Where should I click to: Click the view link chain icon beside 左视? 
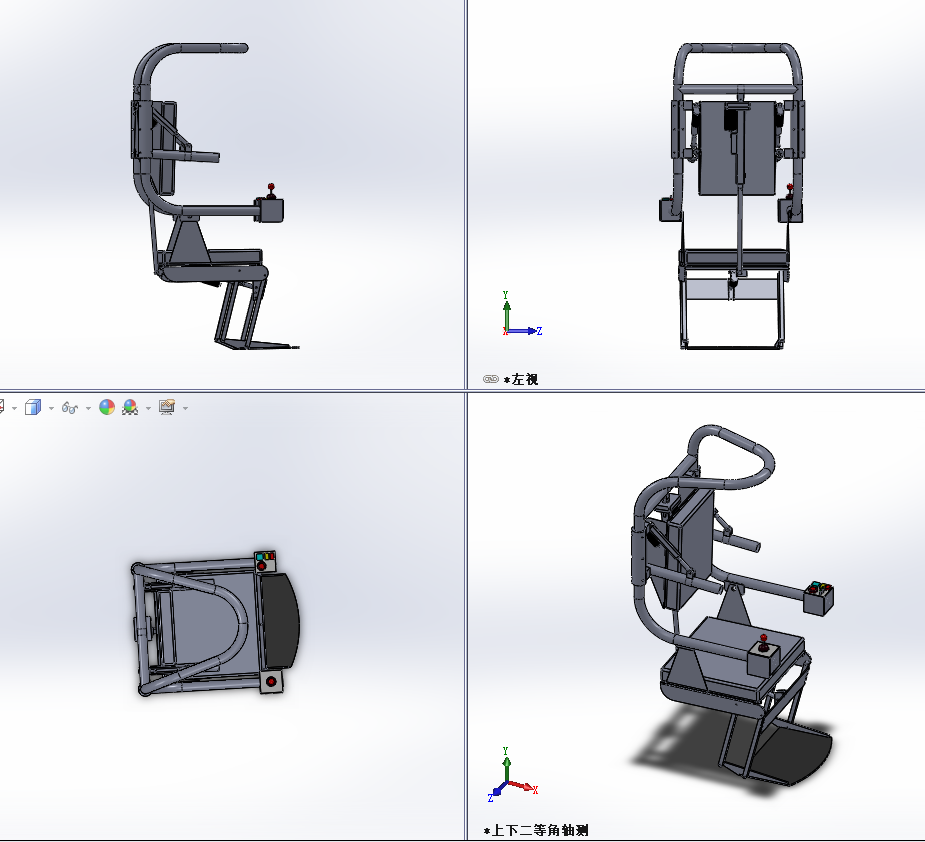click(x=490, y=379)
